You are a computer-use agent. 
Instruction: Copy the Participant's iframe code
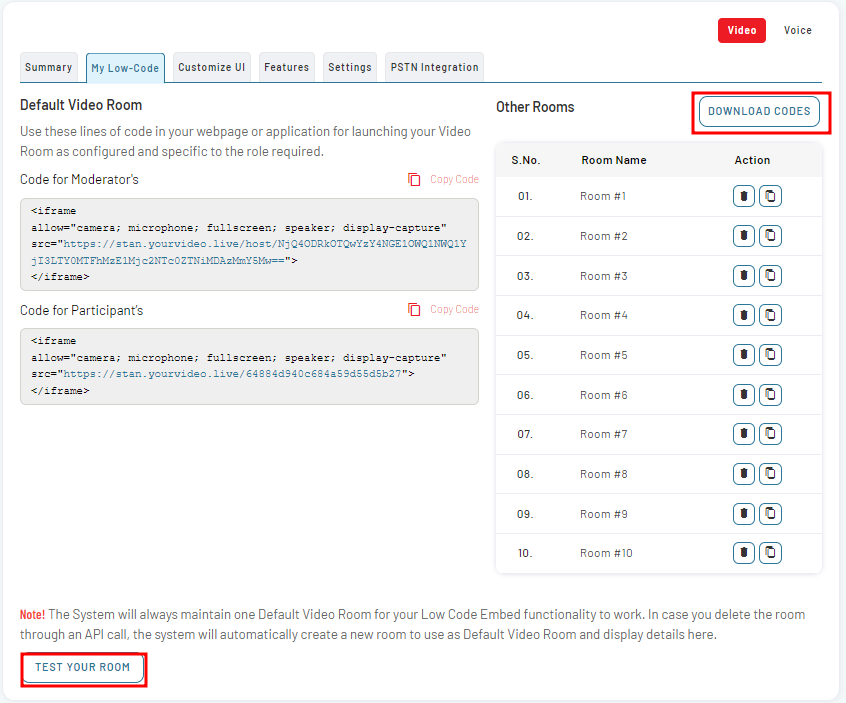(x=443, y=309)
